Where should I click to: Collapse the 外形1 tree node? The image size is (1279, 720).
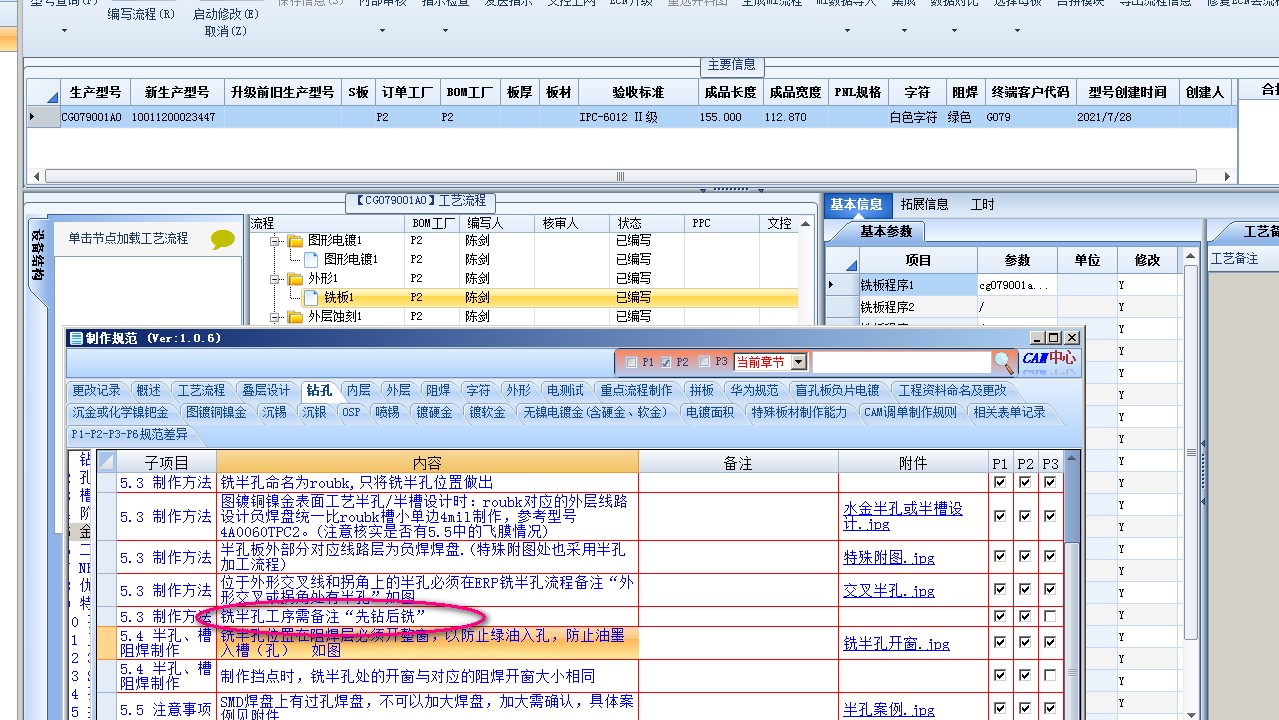(275, 278)
